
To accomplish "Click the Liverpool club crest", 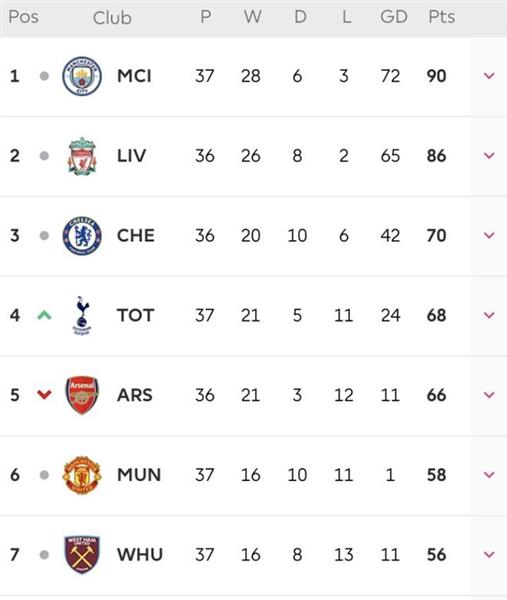I will 82,156.
